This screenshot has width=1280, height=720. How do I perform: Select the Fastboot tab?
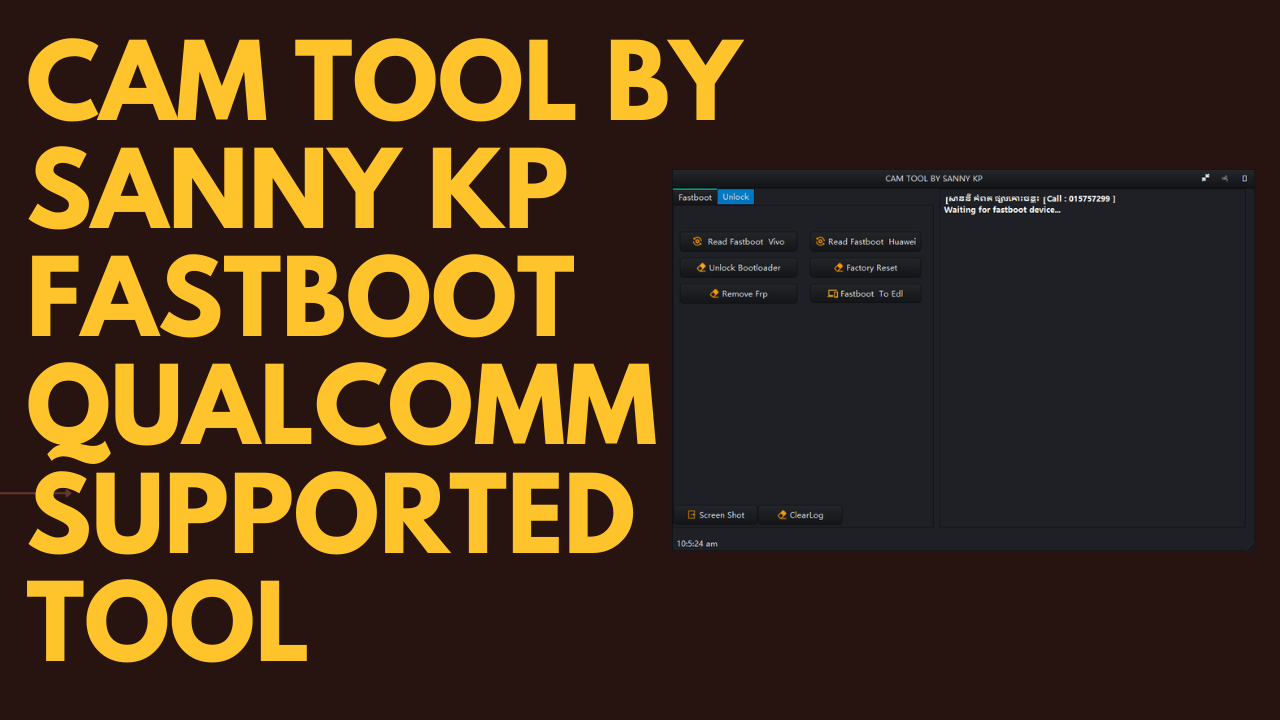point(695,197)
